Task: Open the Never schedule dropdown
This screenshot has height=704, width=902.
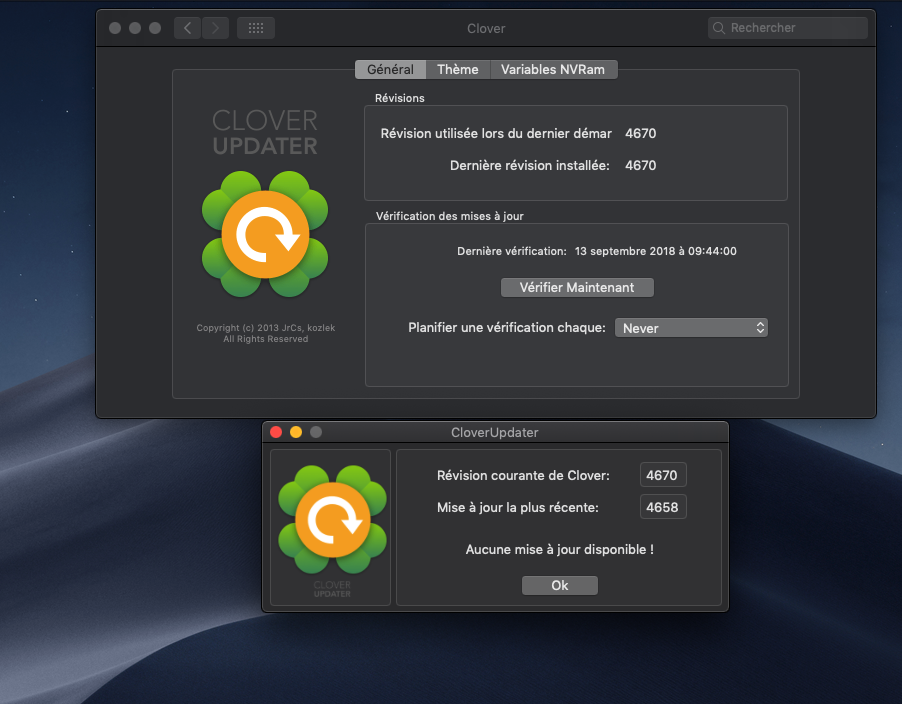Action: (691, 328)
